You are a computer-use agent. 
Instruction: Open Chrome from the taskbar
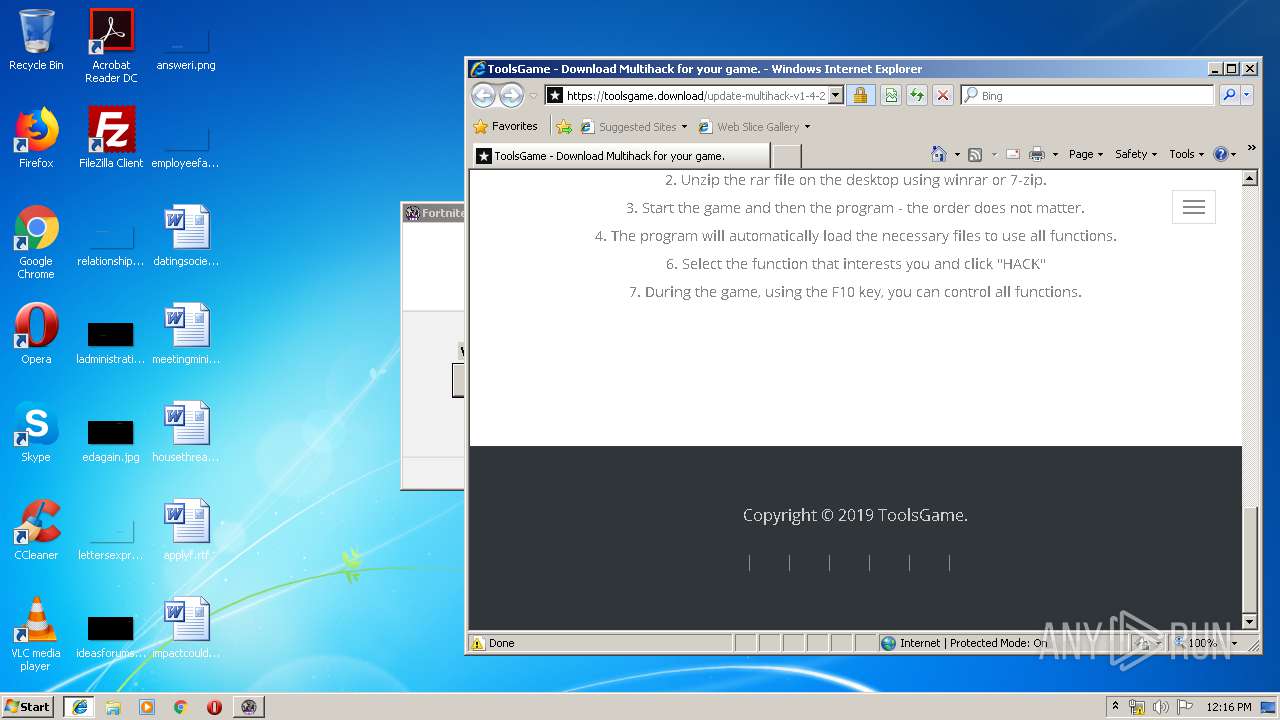[x=180, y=706]
